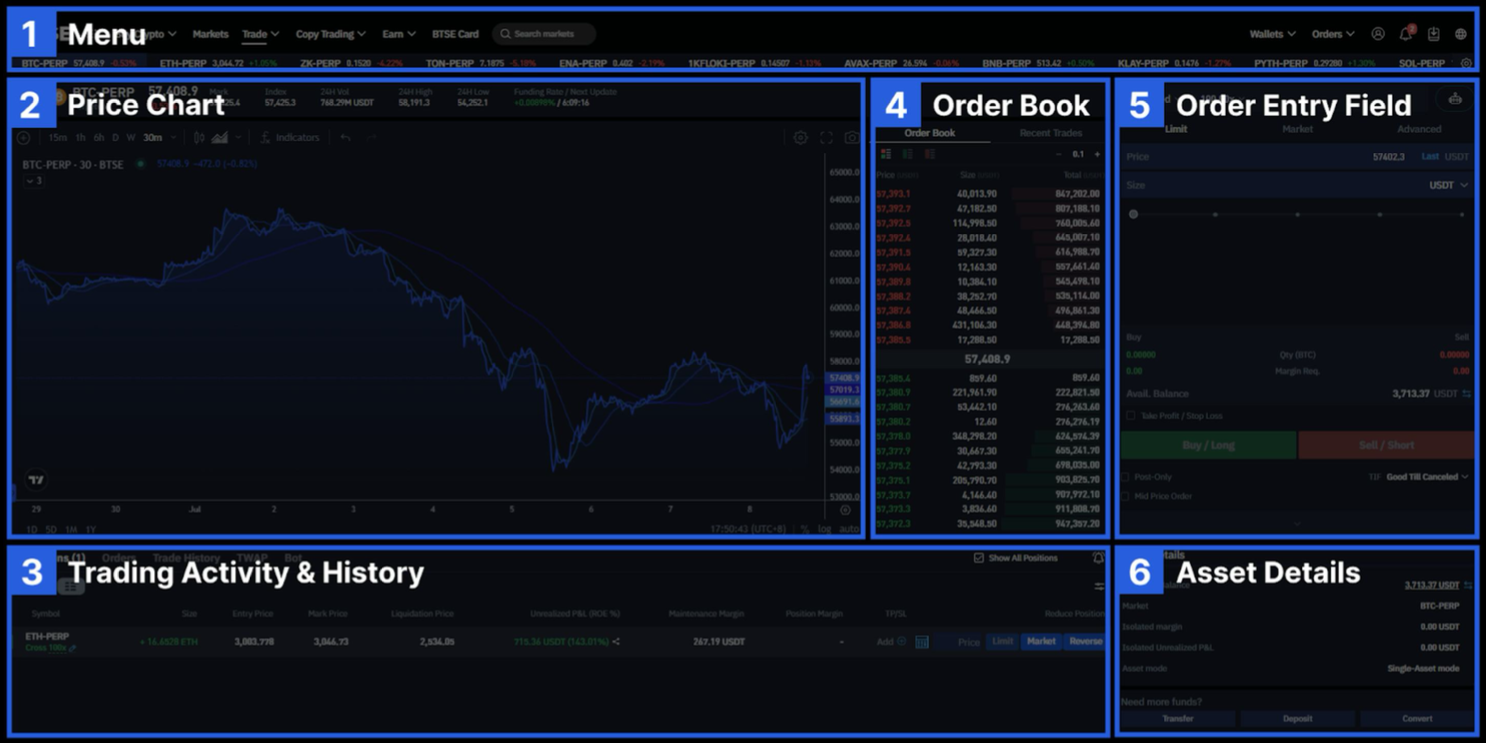Click the order size slider handle
1486x743 pixels.
[x=1133, y=214]
